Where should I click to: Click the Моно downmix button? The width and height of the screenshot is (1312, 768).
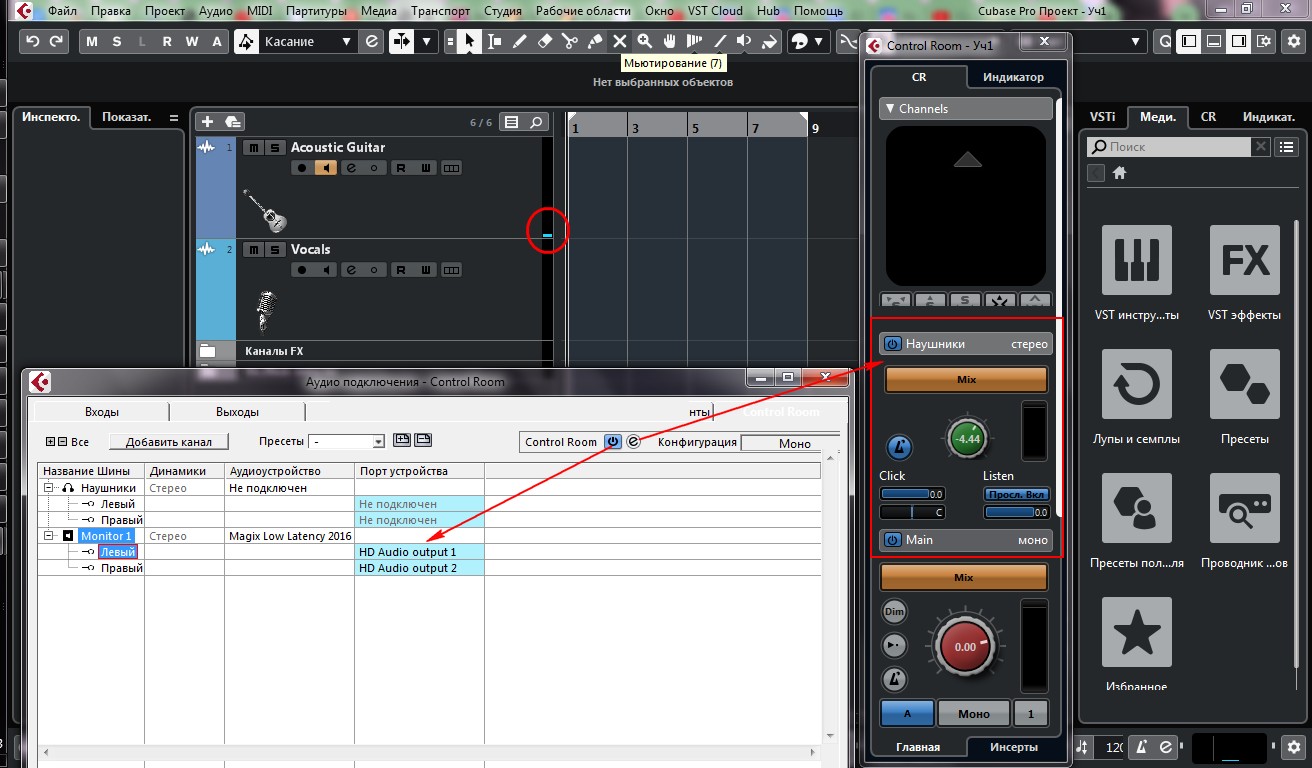[974, 713]
